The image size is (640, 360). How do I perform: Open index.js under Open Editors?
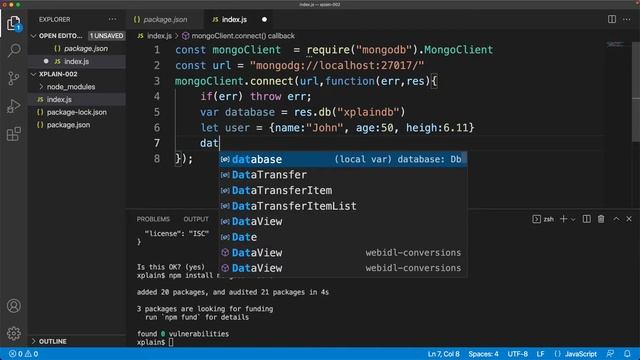pos(77,62)
